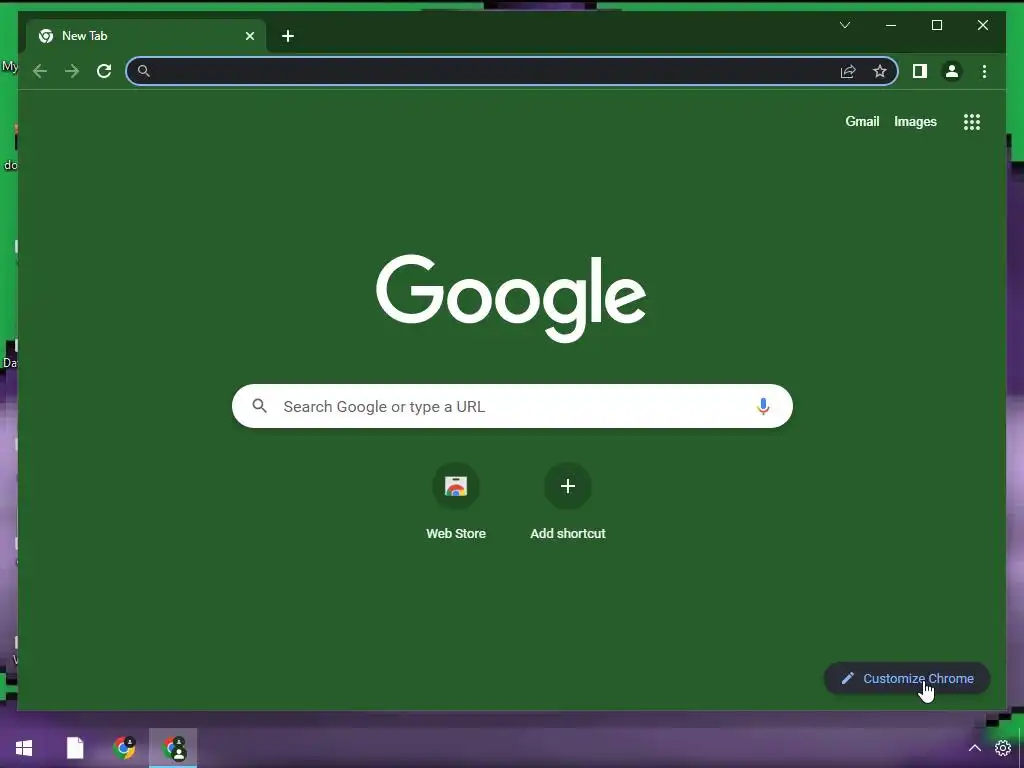The image size is (1024, 768).
Task: Click the magnifier icon in Google search box
Action: (x=259, y=406)
